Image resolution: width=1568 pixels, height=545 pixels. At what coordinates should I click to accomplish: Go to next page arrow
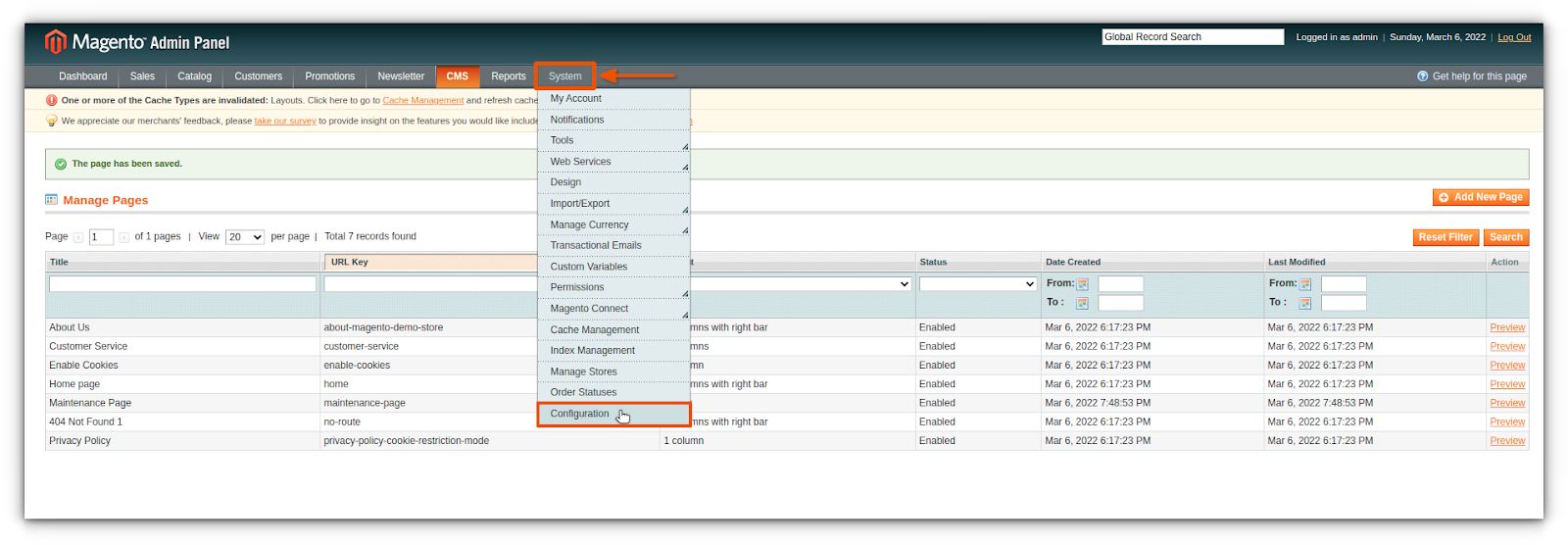(123, 237)
